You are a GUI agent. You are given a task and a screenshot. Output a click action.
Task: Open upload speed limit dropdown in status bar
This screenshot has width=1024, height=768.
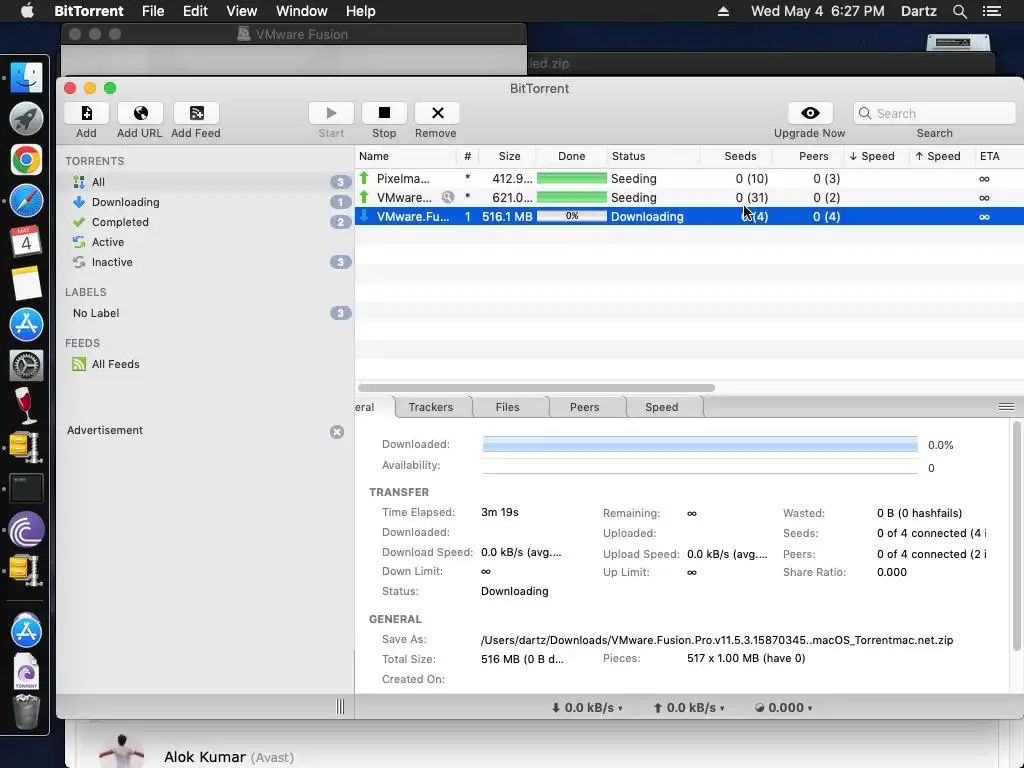[x=690, y=707]
